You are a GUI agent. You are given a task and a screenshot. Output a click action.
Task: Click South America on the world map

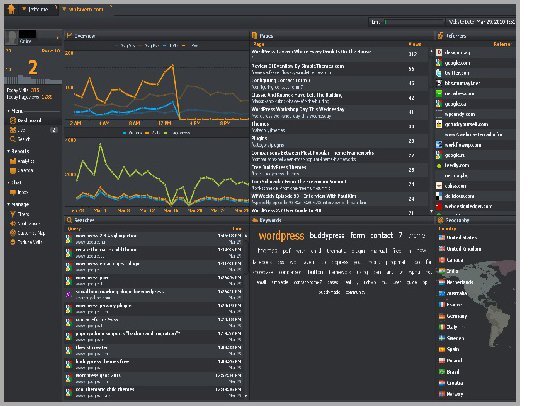tap(499, 324)
